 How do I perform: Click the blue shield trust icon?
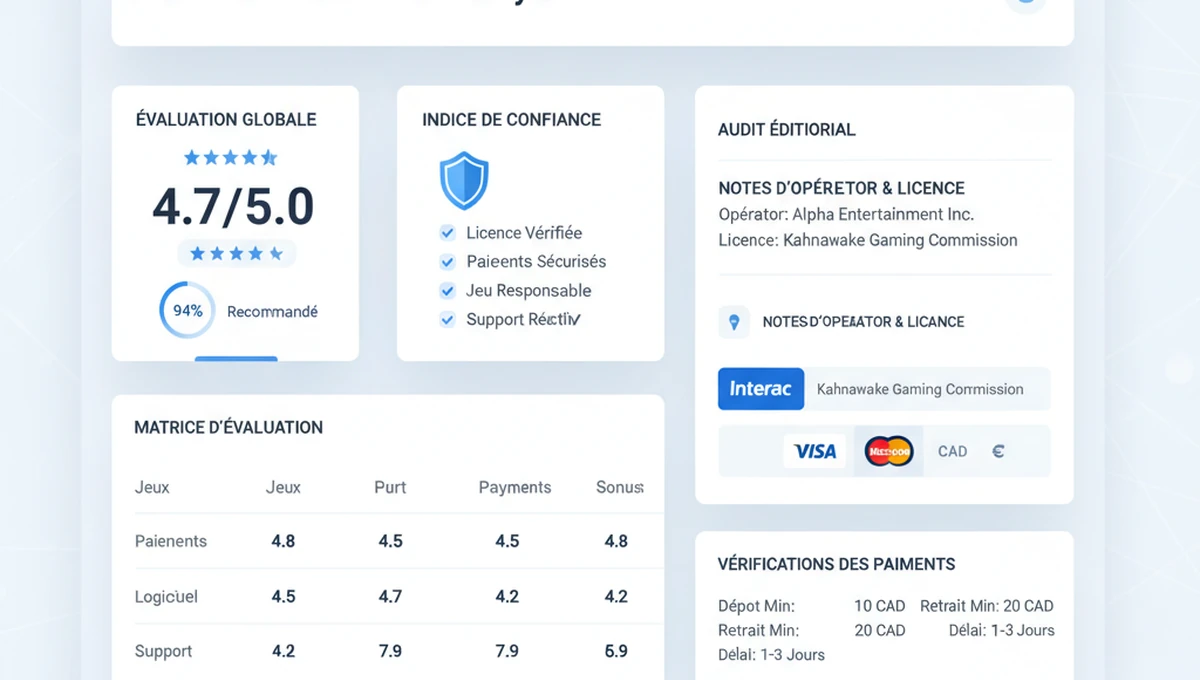click(464, 180)
